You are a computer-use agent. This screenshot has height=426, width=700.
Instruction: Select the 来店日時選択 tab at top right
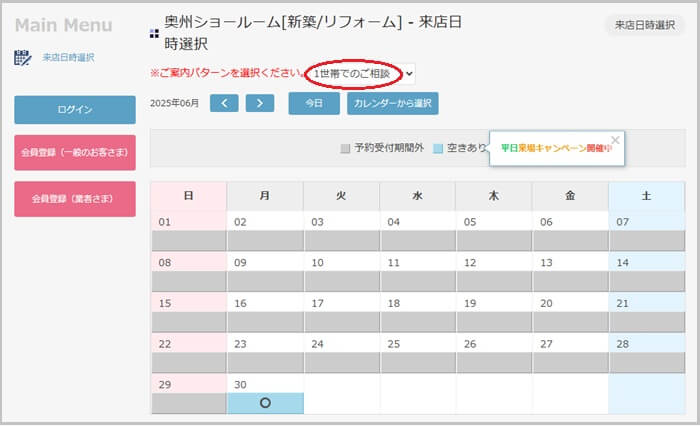(645, 25)
